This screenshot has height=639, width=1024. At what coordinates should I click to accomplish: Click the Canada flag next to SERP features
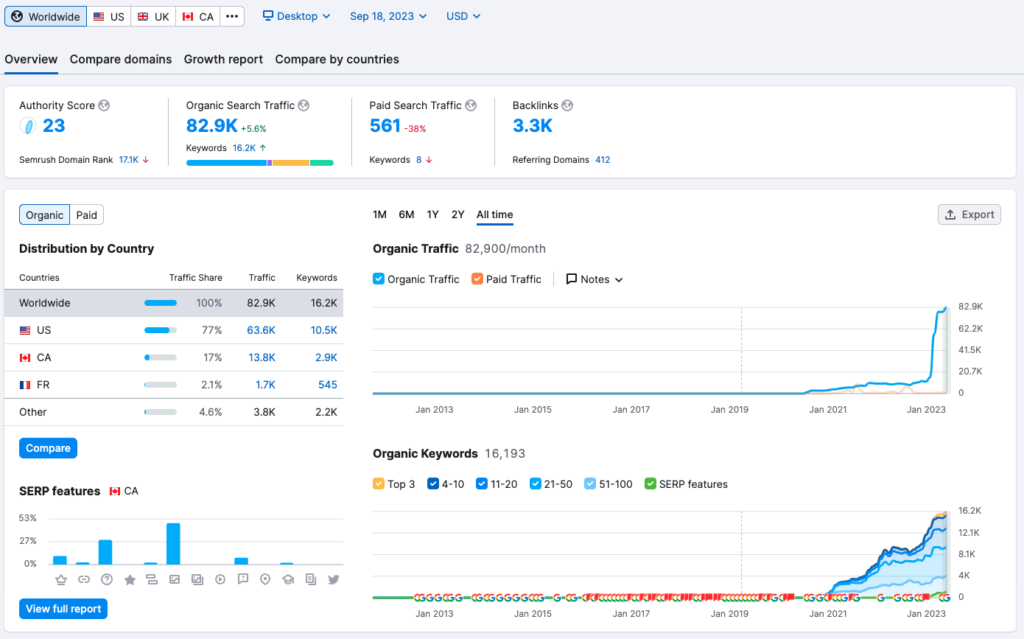click(x=115, y=491)
